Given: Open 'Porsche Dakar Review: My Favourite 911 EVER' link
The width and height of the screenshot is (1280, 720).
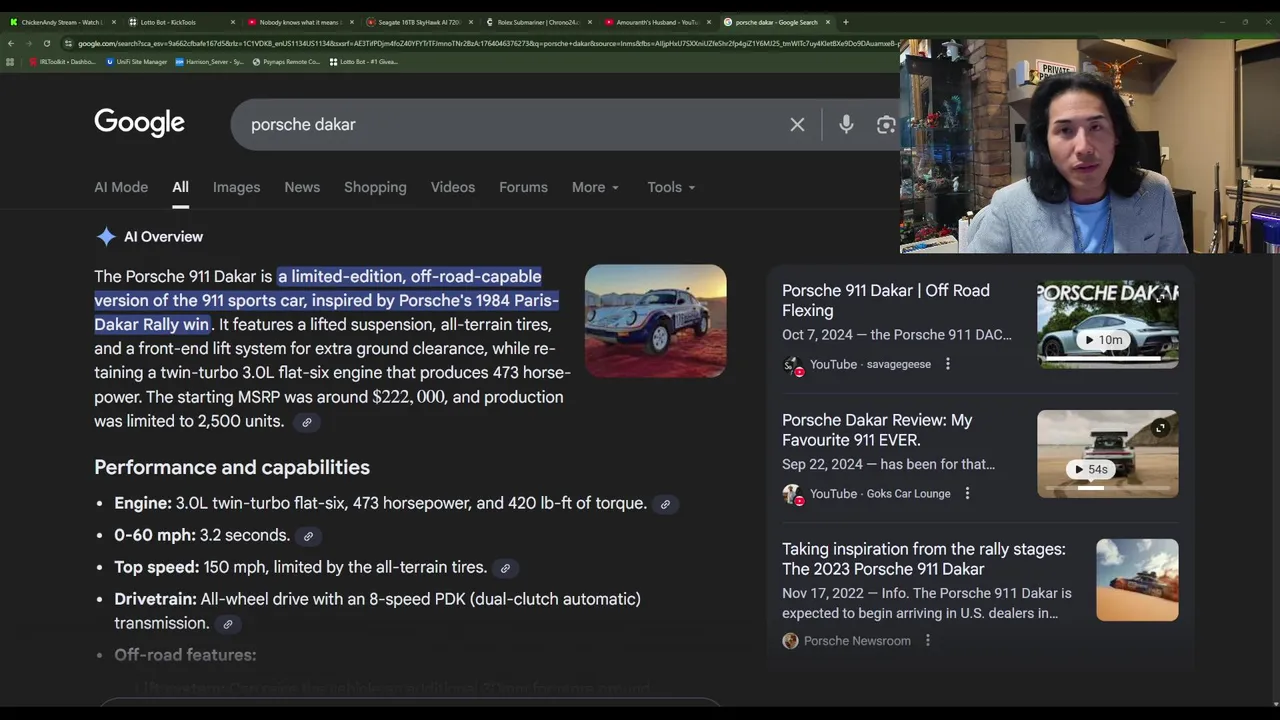Looking at the screenshot, I should [x=877, y=430].
